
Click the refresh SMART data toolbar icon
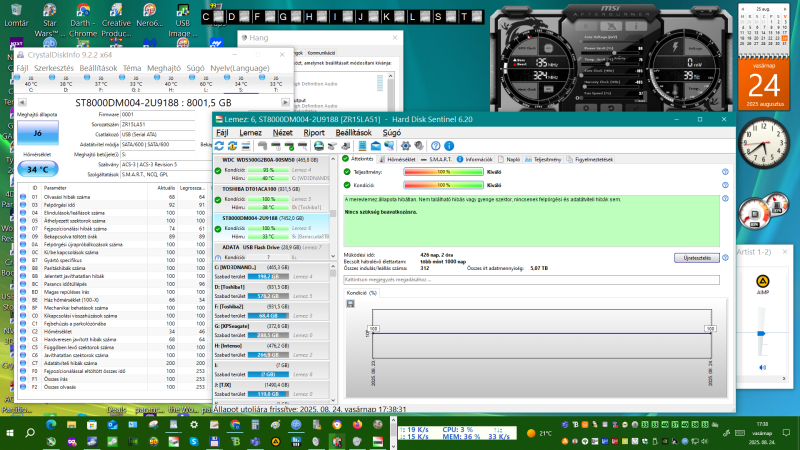click(219, 146)
